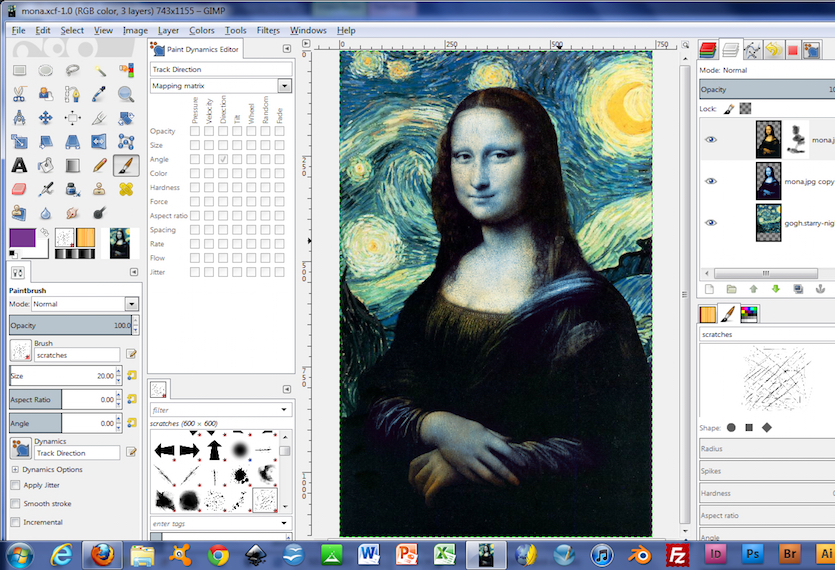Open the Layer menu
This screenshot has width=835, height=570.
(168, 30)
